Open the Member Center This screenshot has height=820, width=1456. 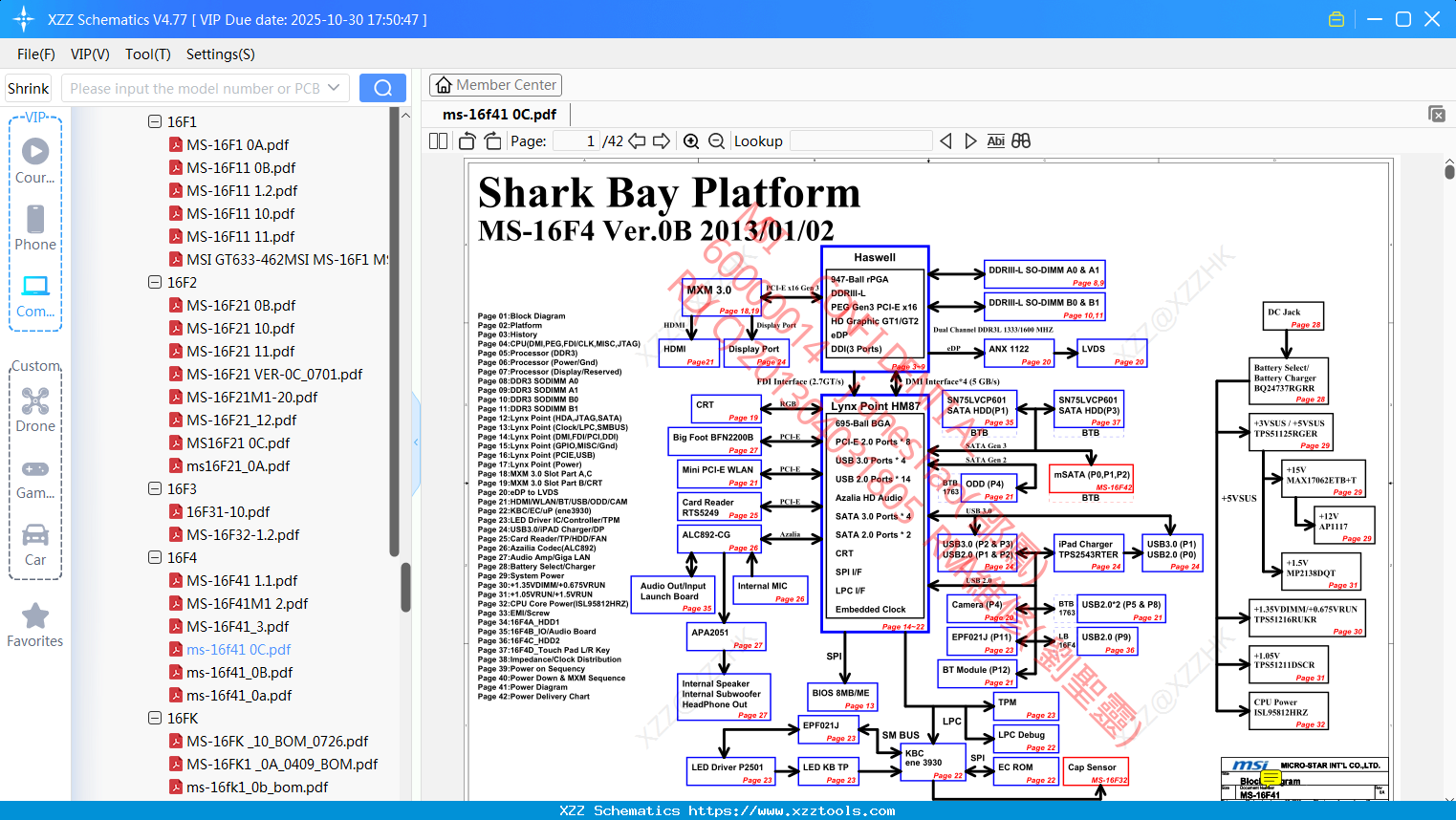tap(495, 85)
